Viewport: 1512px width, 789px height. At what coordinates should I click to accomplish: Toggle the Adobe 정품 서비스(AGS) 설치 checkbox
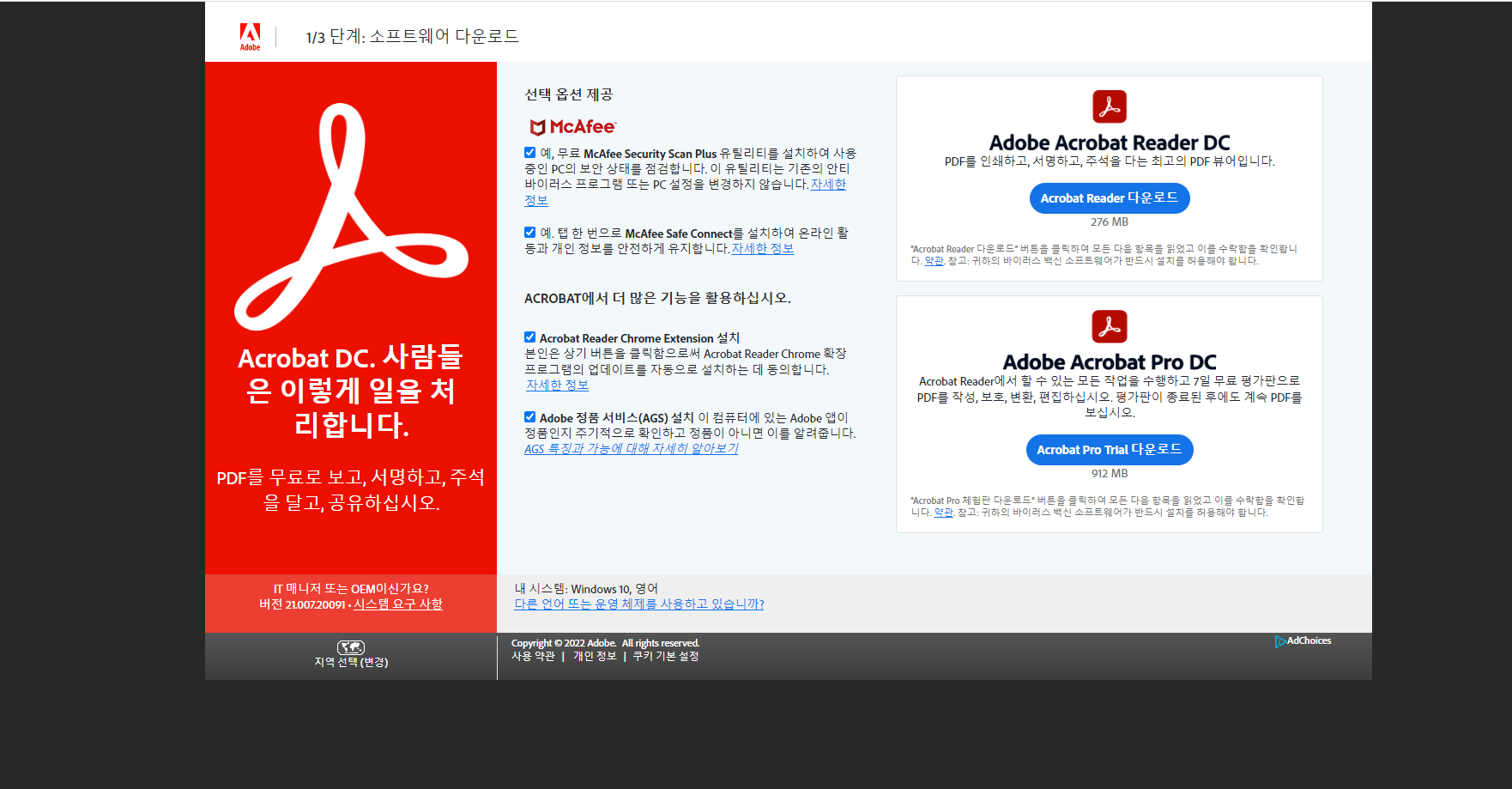[530, 416]
